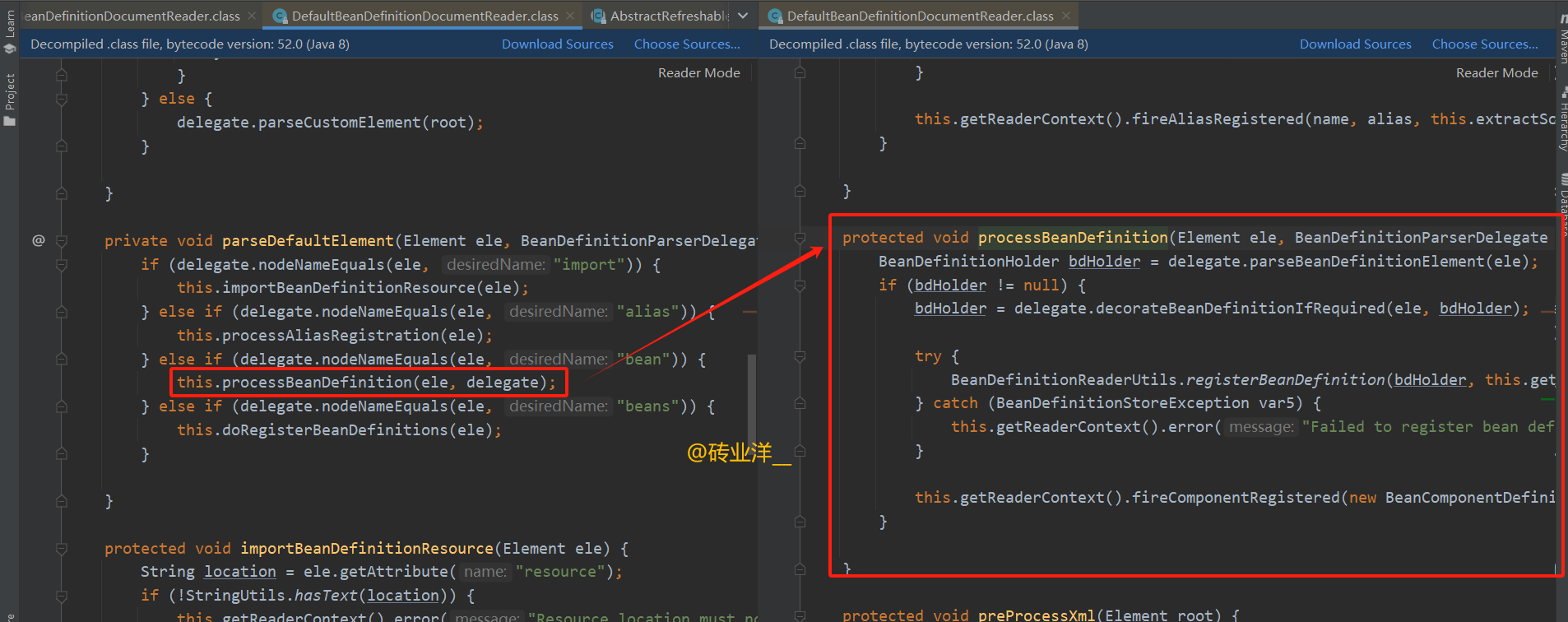1568x622 pixels.
Task: Click the preProcessXml method name
Action: [x=1037, y=615]
